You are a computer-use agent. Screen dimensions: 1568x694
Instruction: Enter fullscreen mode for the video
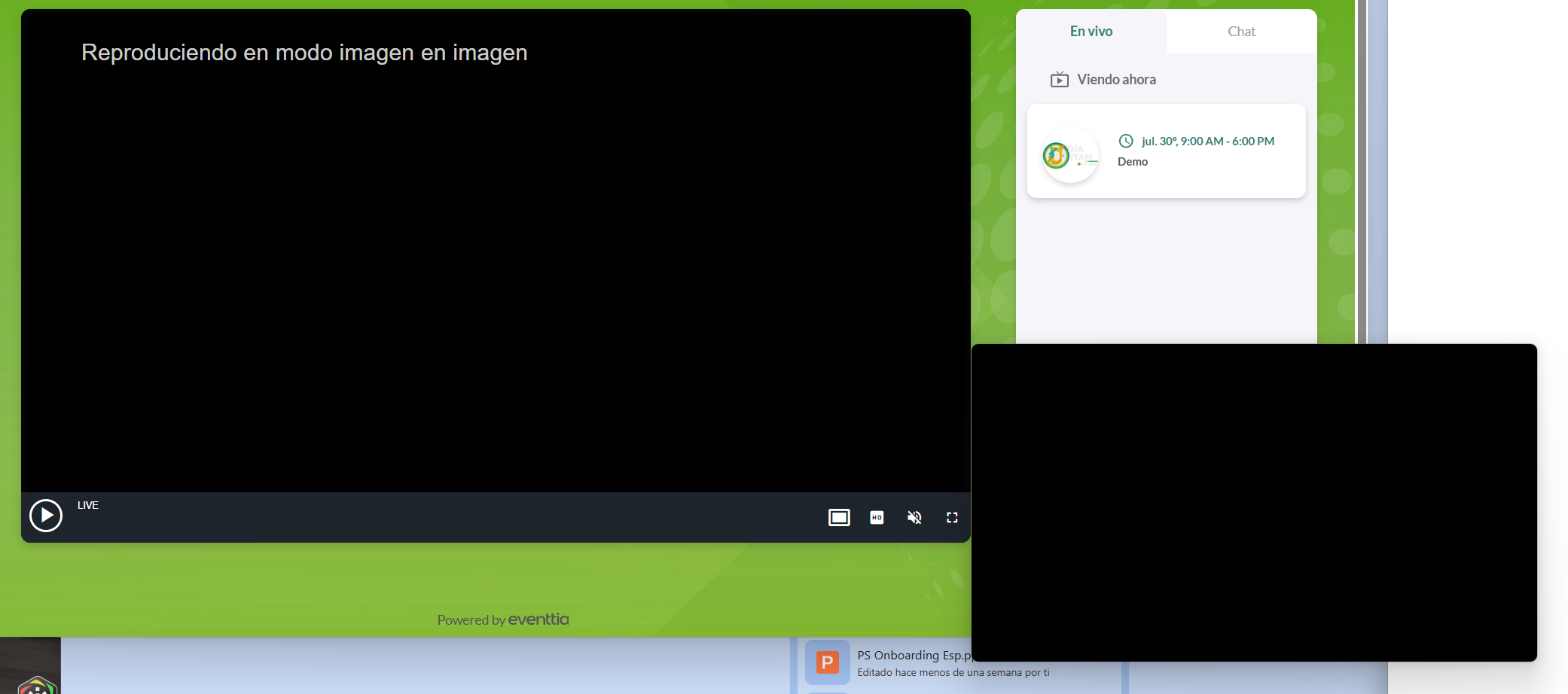tap(952, 517)
